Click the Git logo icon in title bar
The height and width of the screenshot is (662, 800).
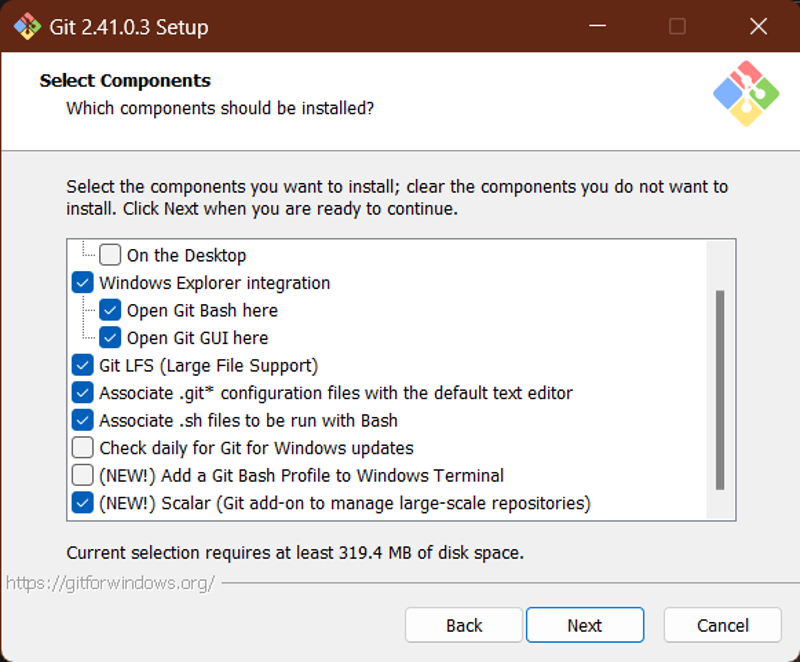(x=27, y=27)
